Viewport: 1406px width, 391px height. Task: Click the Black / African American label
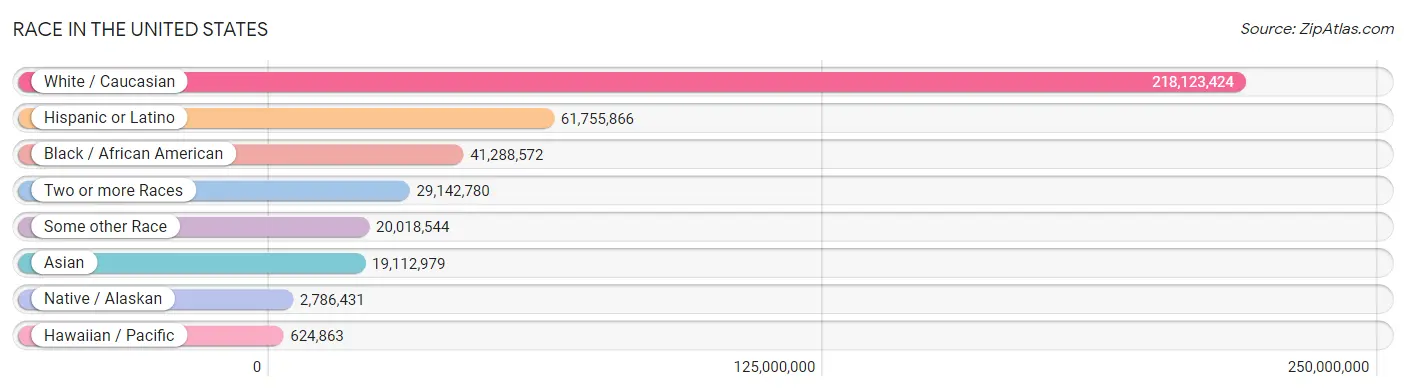click(x=133, y=154)
